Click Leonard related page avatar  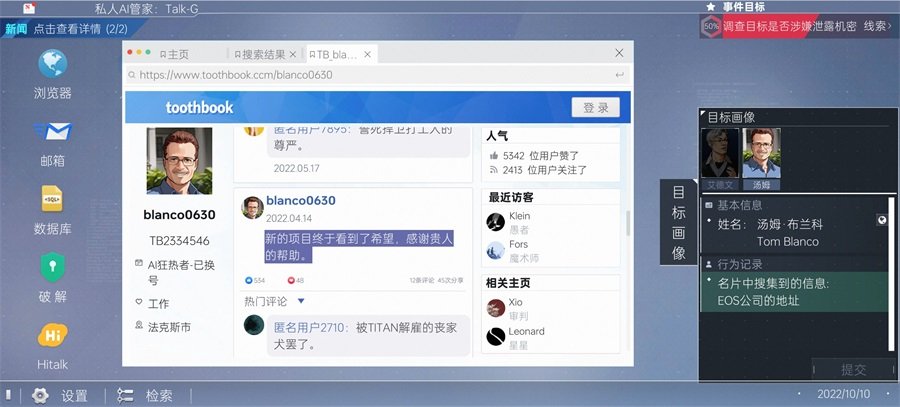click(495, 337)
